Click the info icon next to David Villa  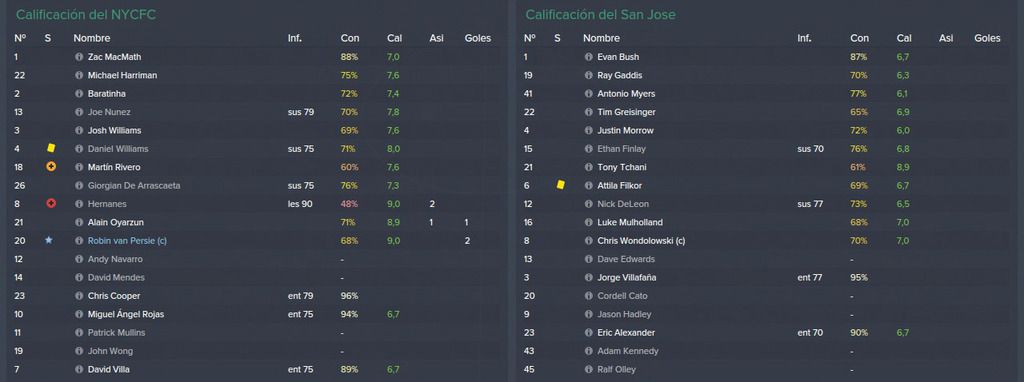coord(79,369)
